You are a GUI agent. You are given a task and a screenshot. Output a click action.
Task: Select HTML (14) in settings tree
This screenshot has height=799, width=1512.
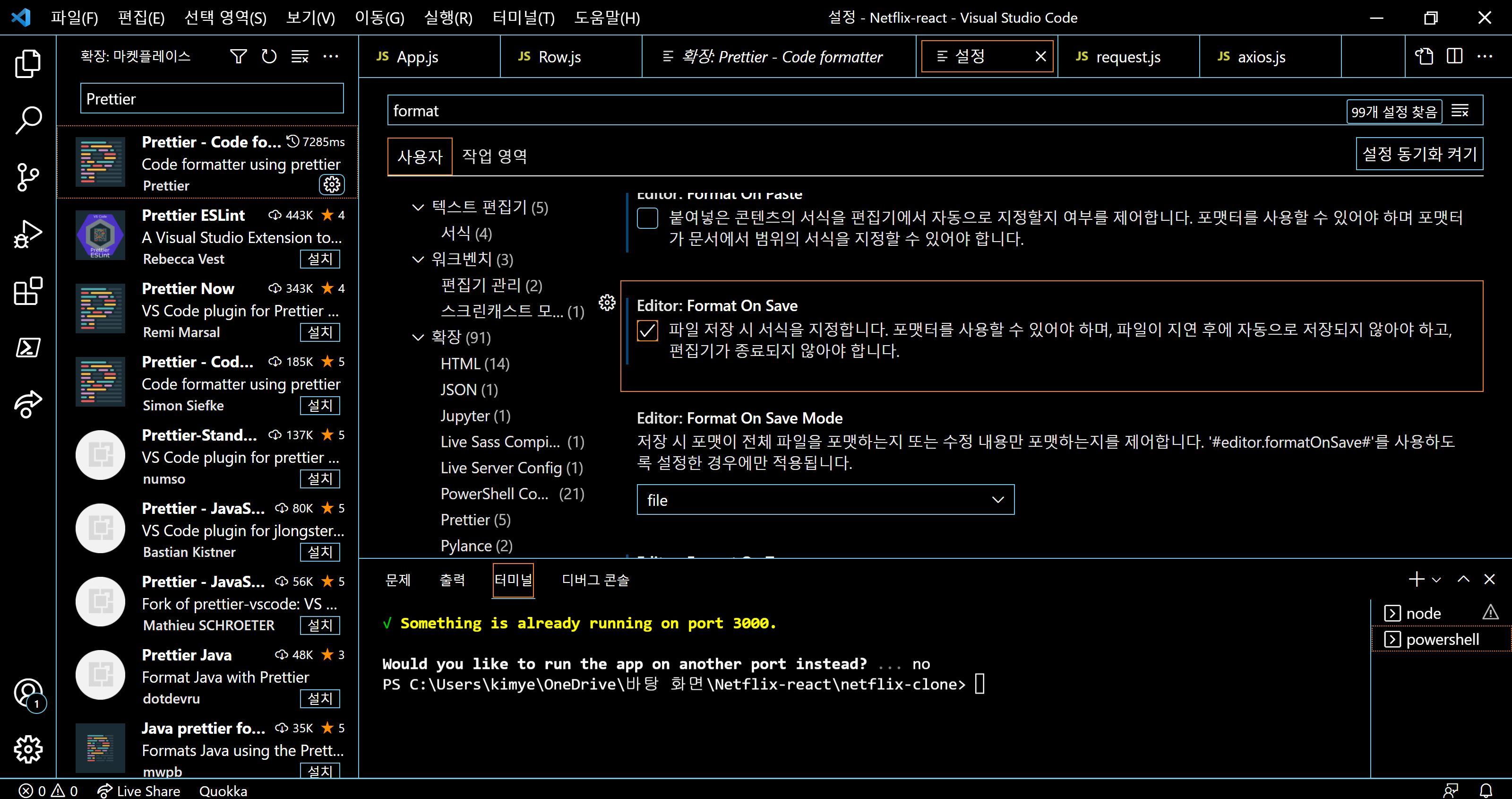click(x=475, y=364)
